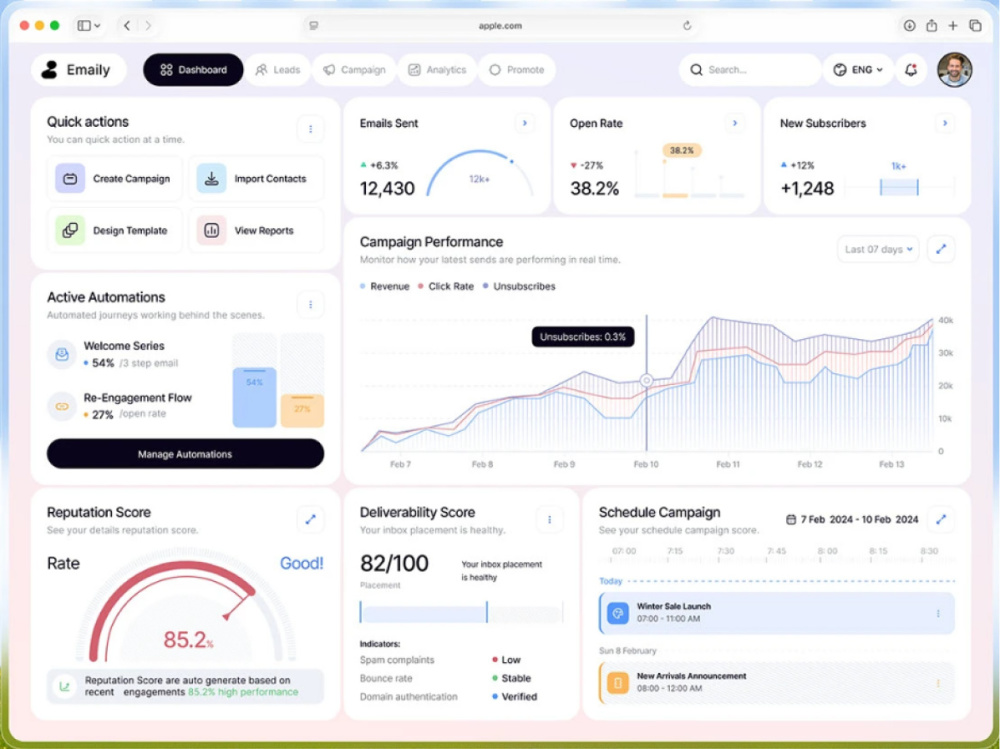
Task: Click the Import Contacts button
Action: 256,179
